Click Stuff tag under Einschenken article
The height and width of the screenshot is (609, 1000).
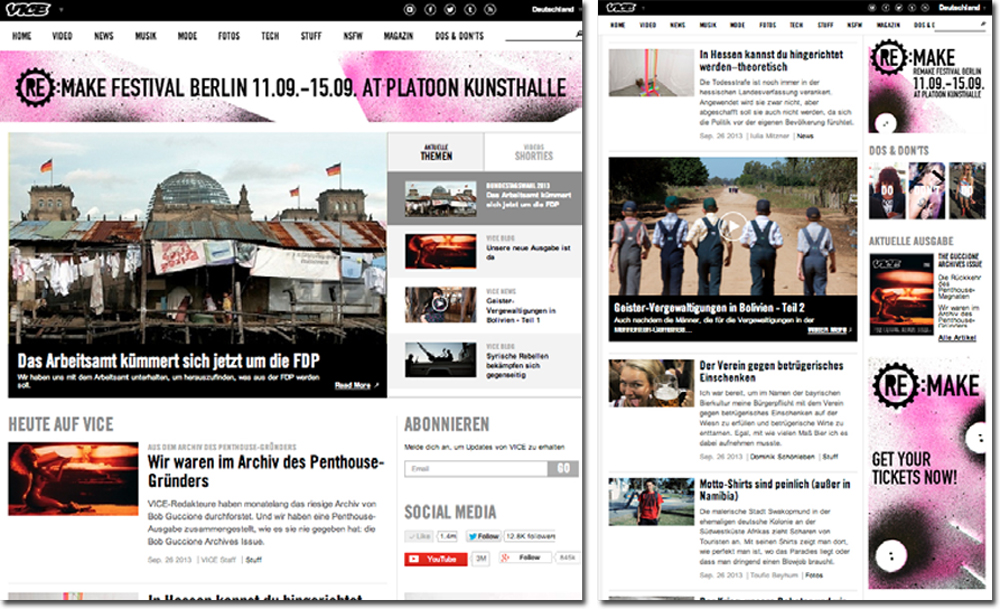[830, 457]
